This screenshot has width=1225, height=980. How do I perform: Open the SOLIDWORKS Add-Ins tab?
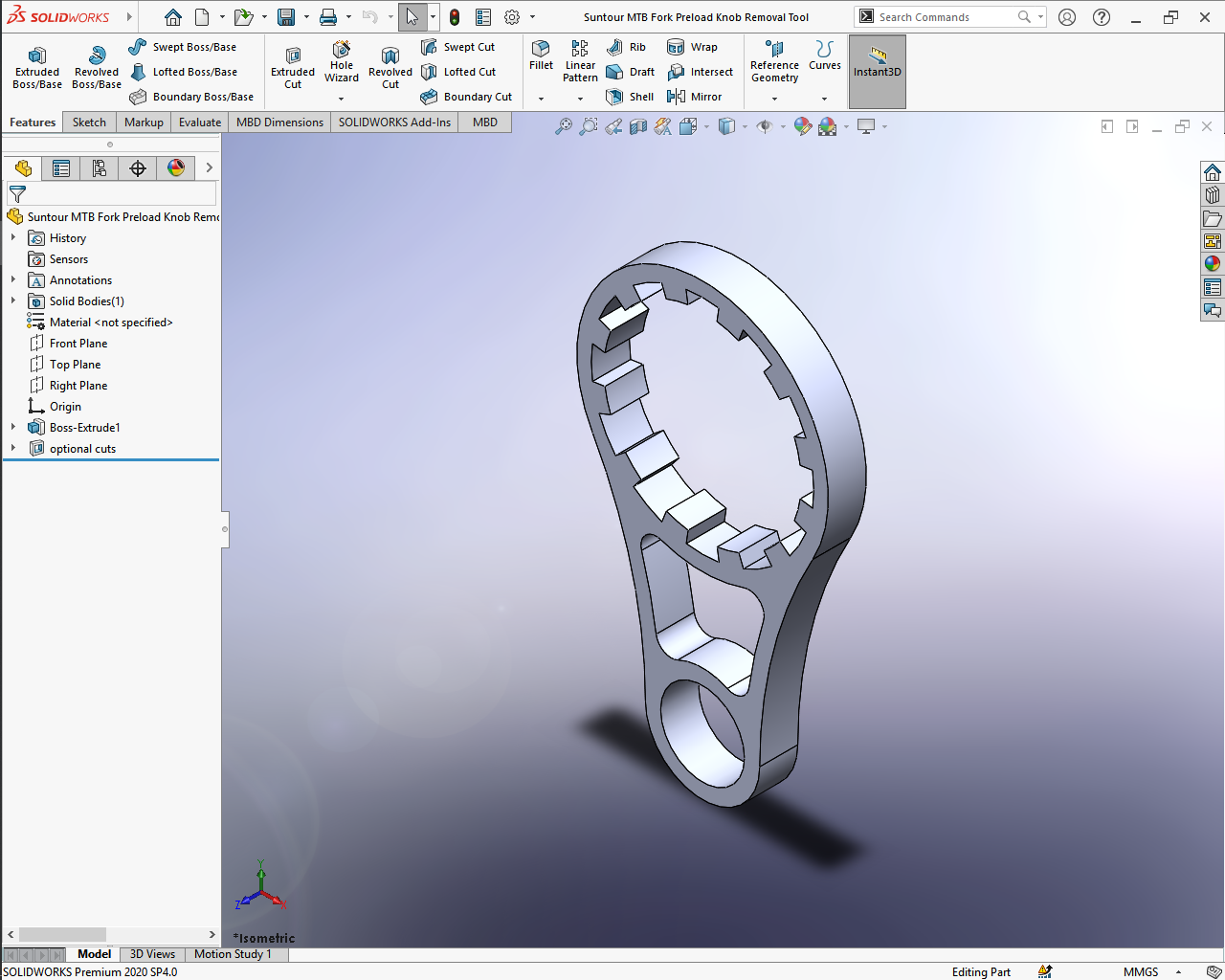[394, 122]
